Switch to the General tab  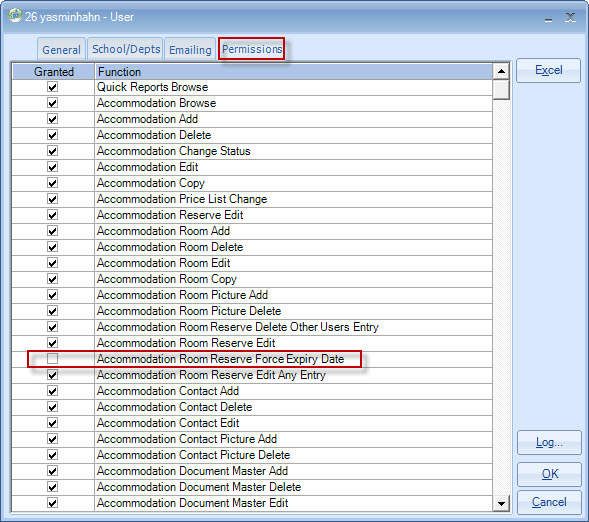[x=61, y=50]
